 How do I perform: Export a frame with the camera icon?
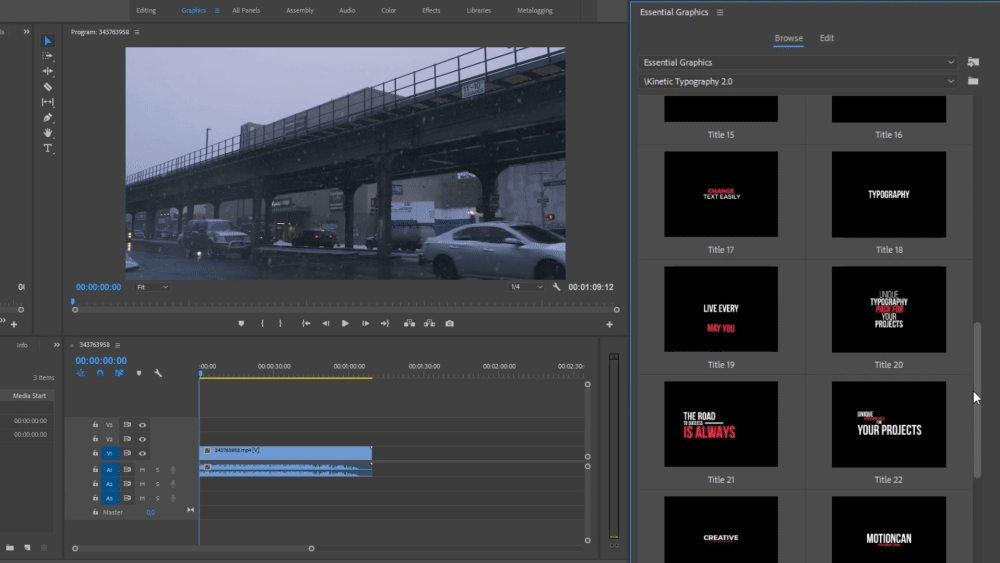click(450, 324)
